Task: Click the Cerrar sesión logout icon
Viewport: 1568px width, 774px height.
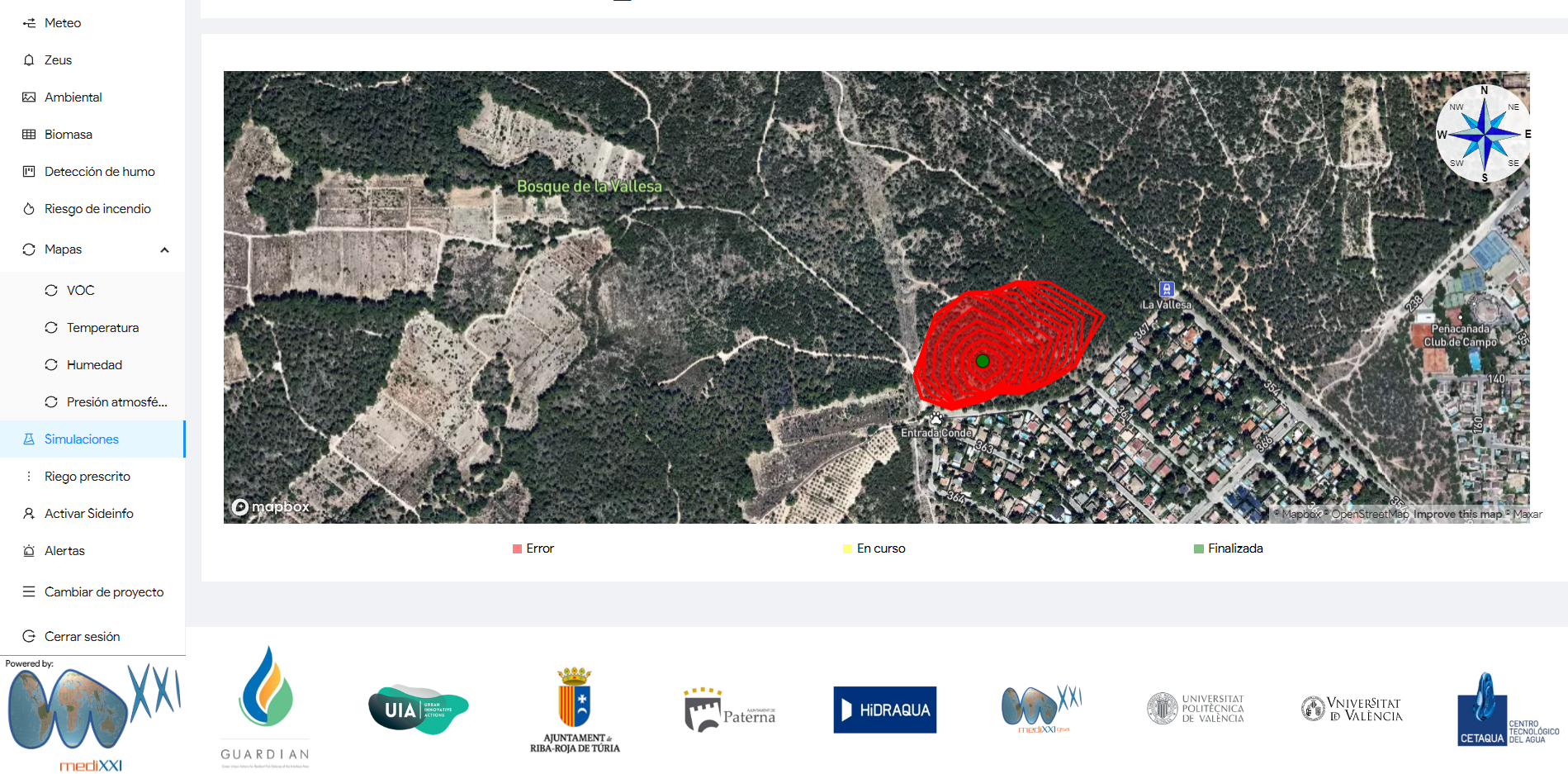Action: pos(29,637)
